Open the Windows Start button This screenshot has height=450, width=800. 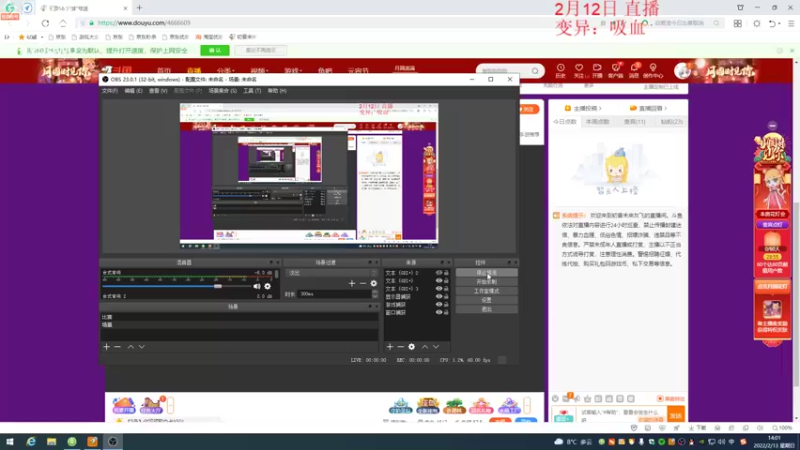tap(10, 441)
